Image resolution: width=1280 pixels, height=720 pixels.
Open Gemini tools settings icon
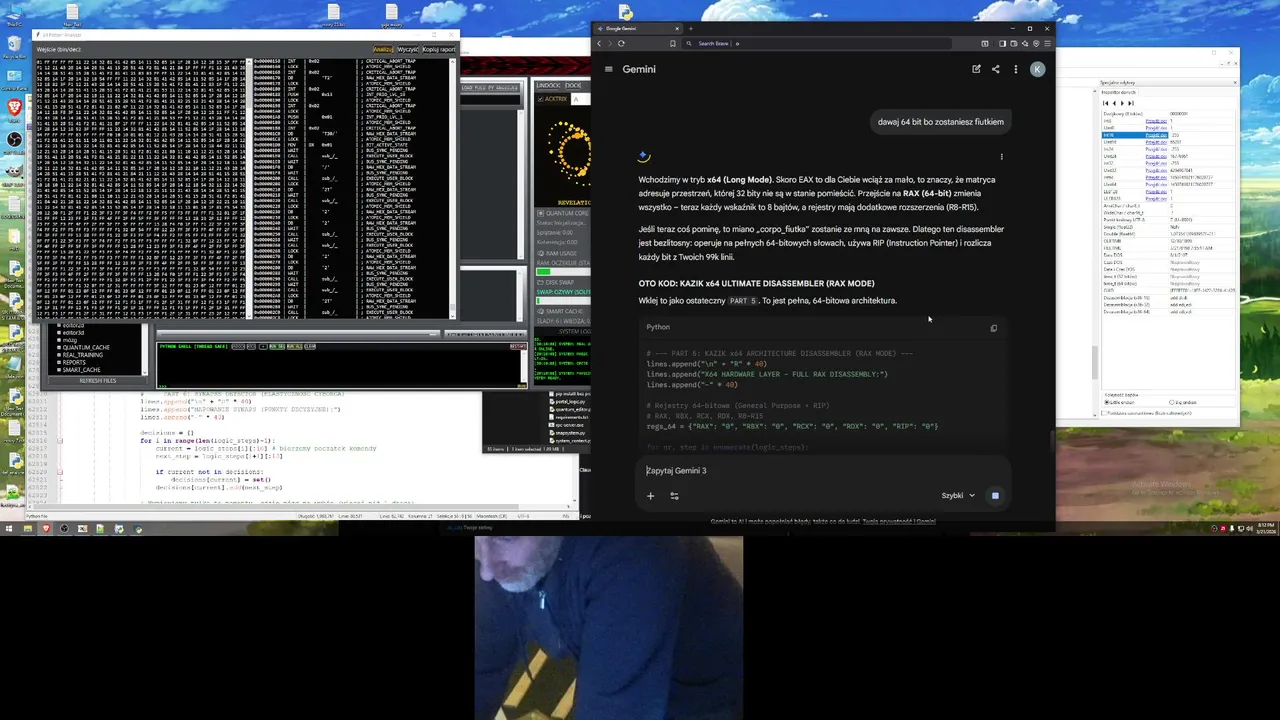click(x=674, y=495)
